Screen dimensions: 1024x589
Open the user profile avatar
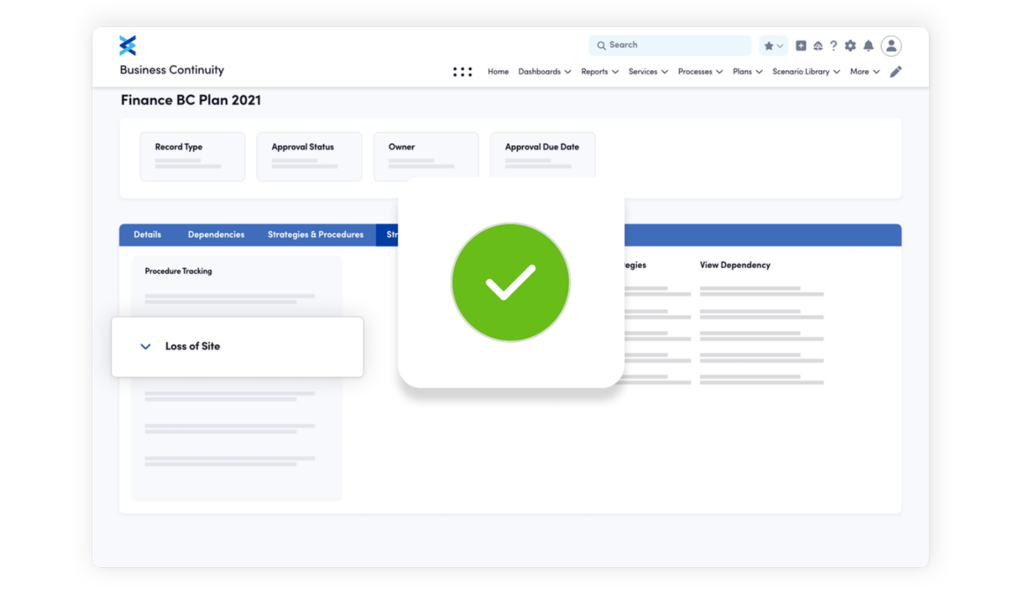point(891,46)
